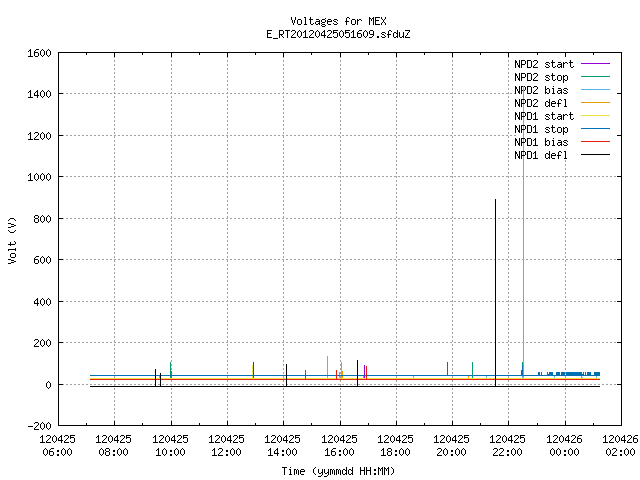Screen dimensions: 640x480
Task: Click the 22:00 x-axis time label
Action: click(507, 452)
